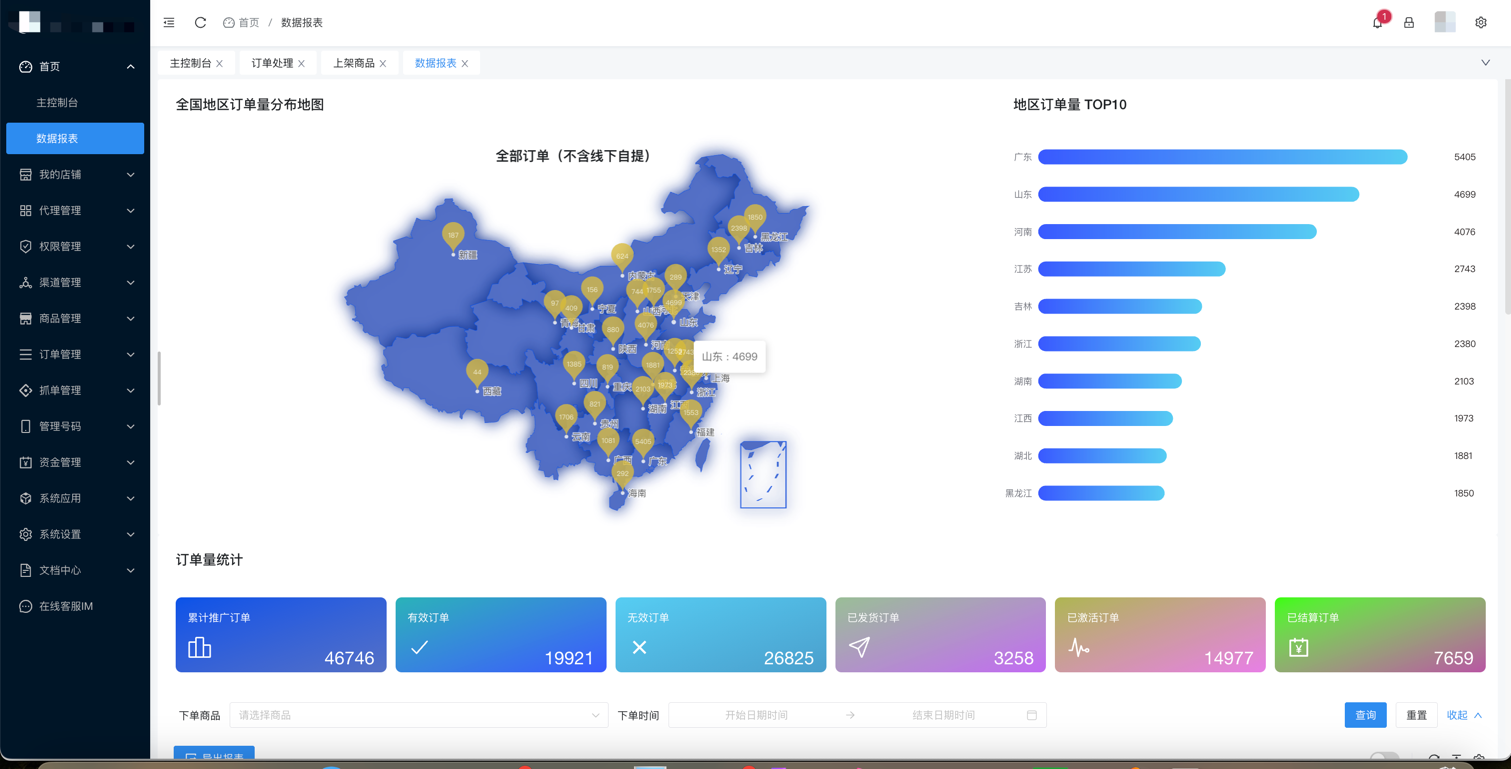Image resolution: width=1511 pixels, height=769 pixels.
Task: Open the notification bell
Action: [1378, 22]
